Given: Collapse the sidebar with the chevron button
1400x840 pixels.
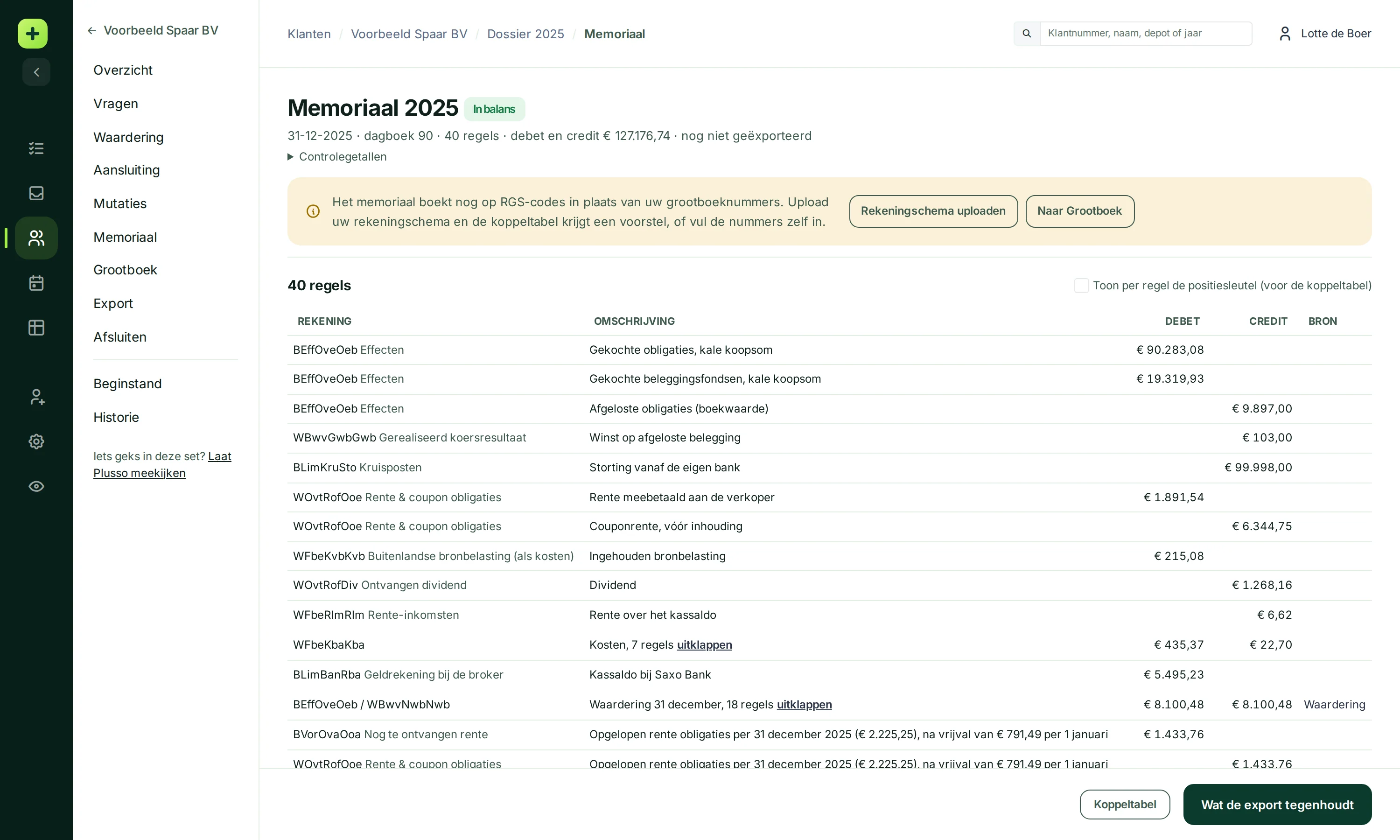Looking at the screenshot, I should [x=36, y=72].
